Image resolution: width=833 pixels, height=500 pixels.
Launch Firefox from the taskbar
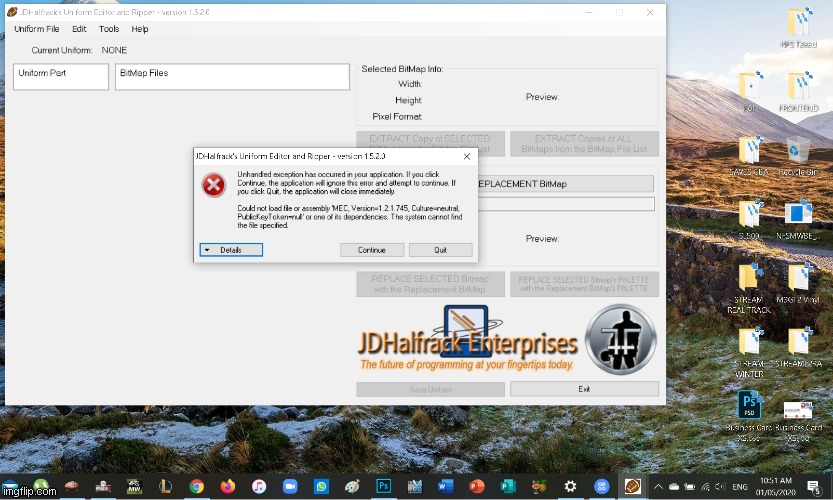pos(227,486)
